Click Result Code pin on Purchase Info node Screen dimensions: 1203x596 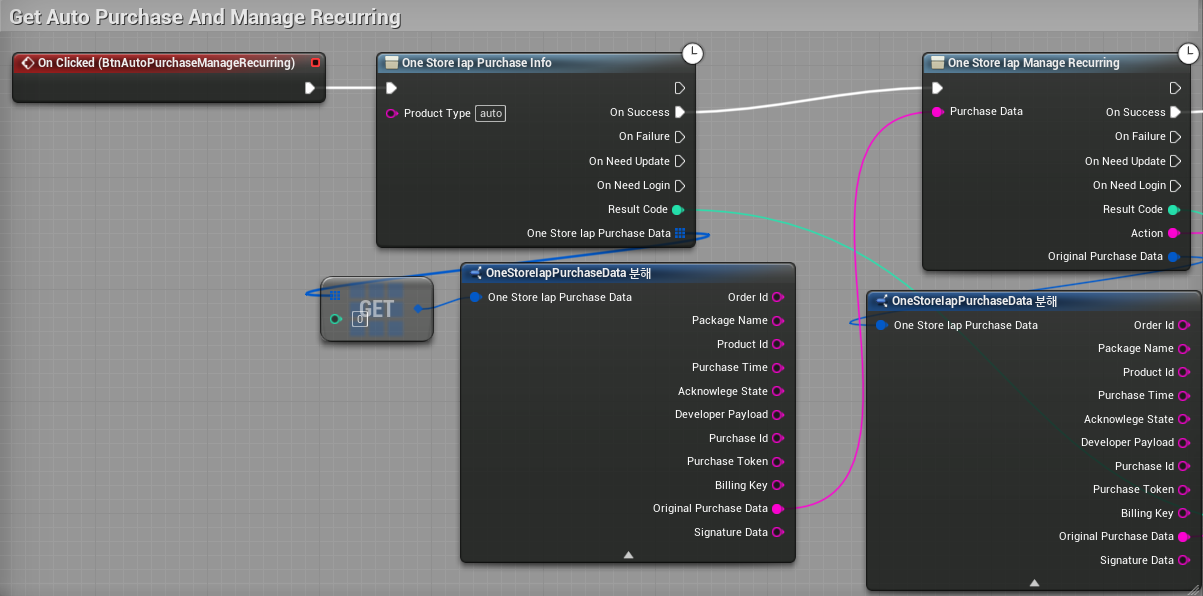(678, 210)
